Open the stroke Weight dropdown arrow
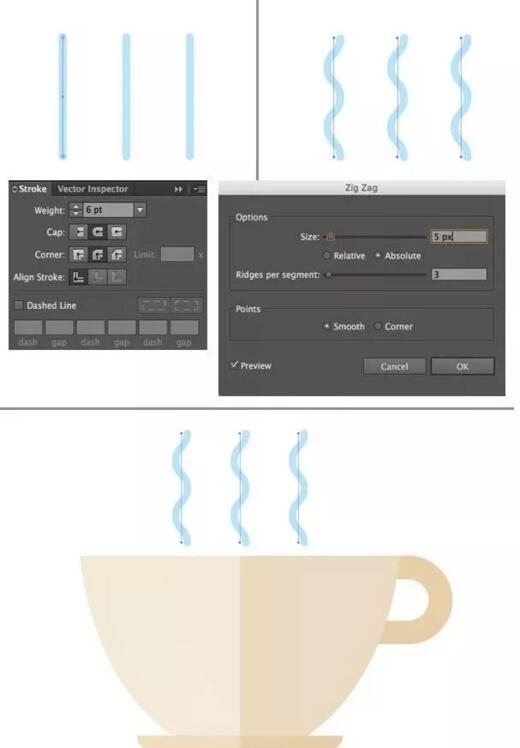 (140, 210)
